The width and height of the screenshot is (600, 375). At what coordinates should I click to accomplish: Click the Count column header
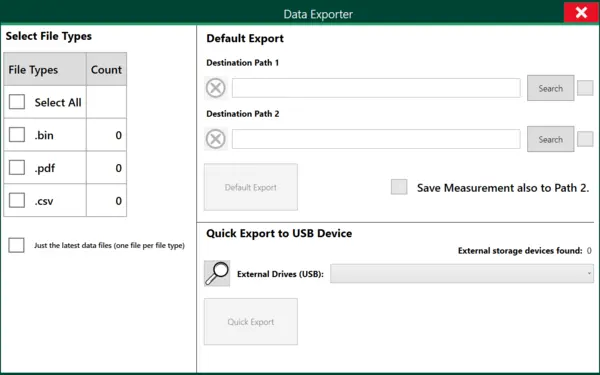106,69
